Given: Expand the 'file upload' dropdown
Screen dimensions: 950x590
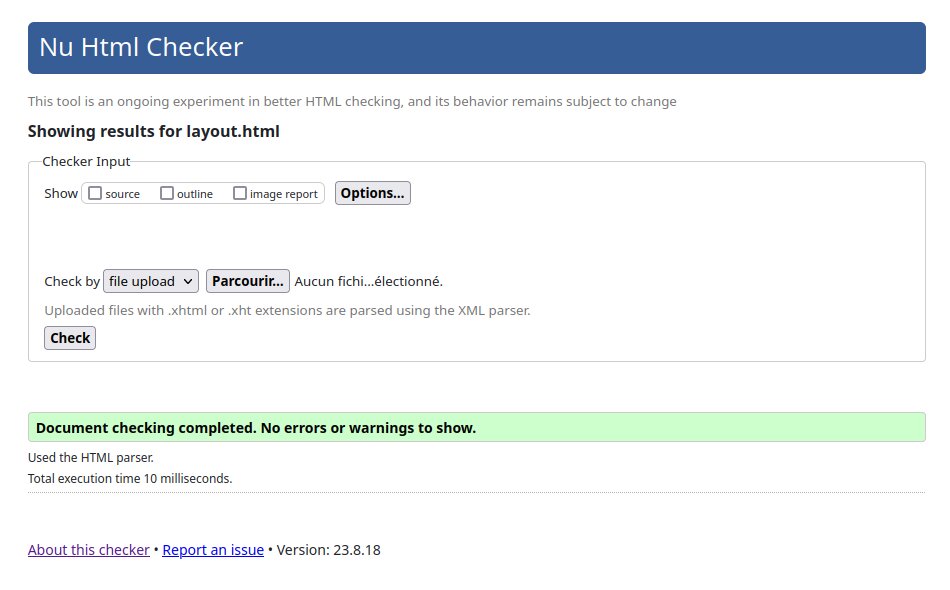Looking at the screenshot, I should pyautogui.click(x=151, y=281).
